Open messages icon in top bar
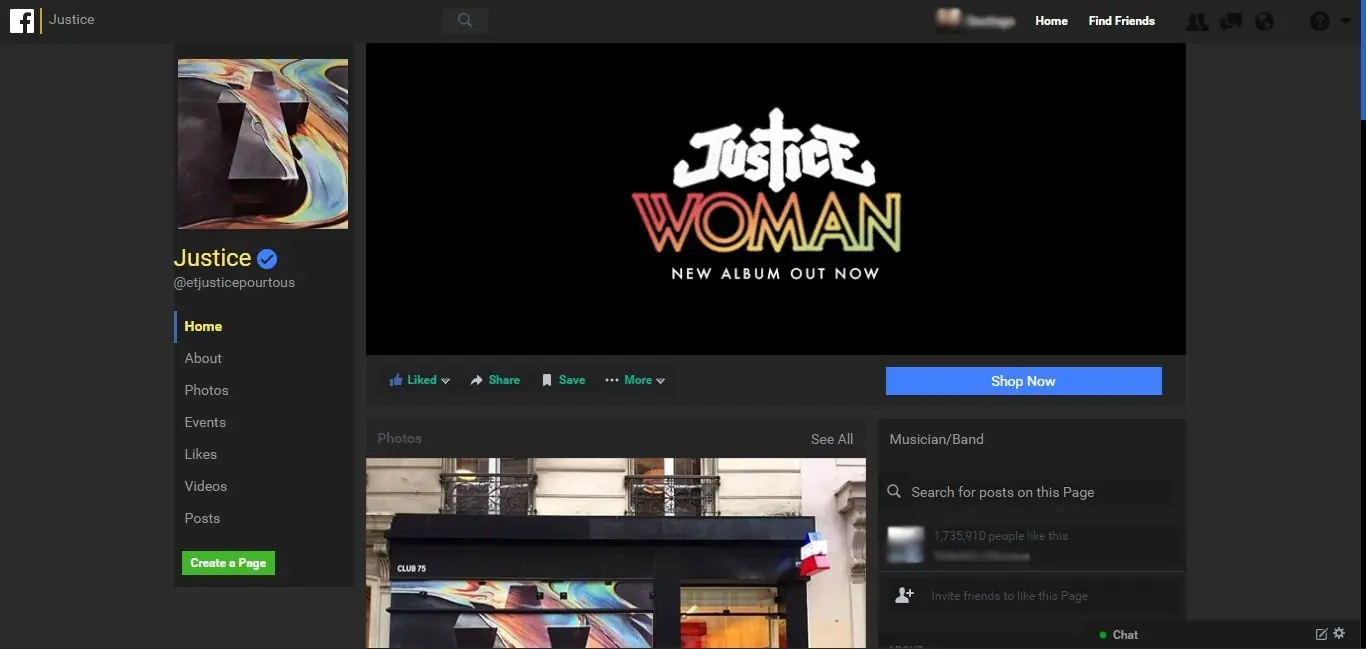 1231,21
